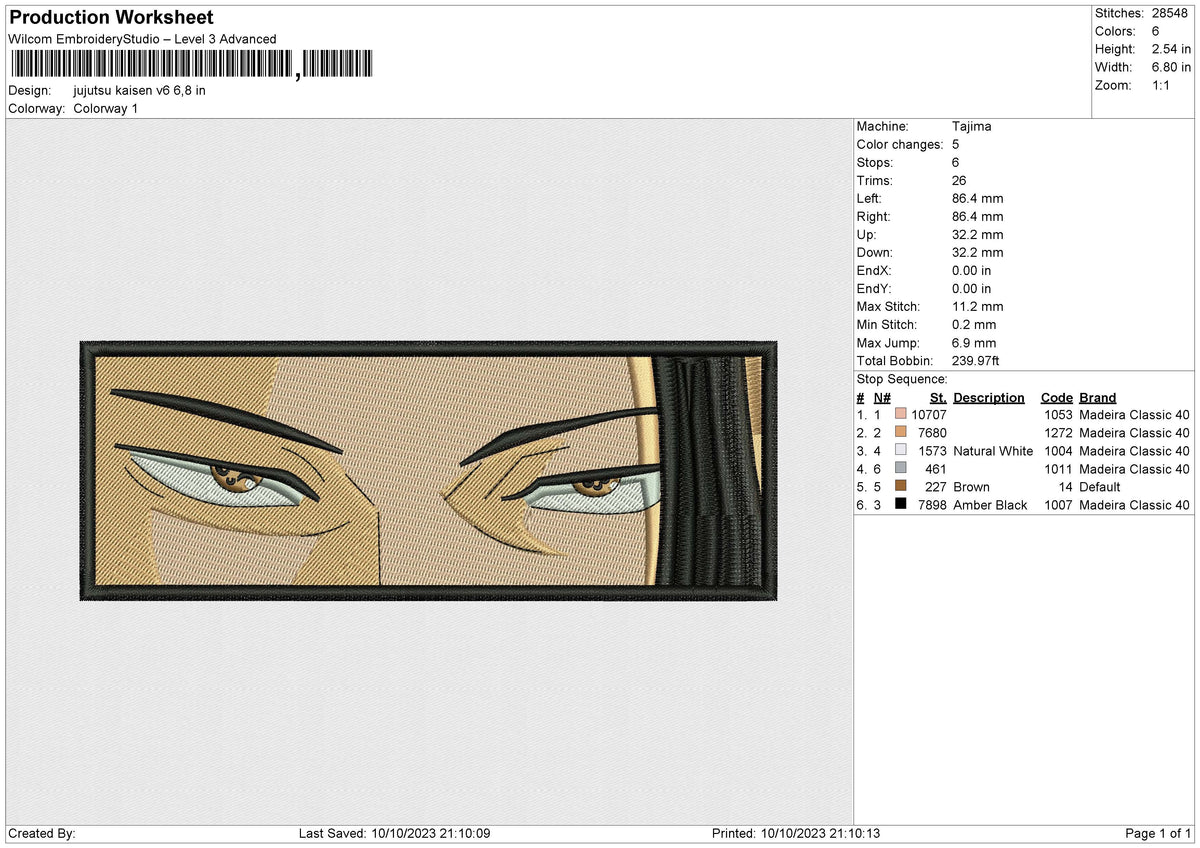This screenshot has width=1200, height=848.
Task: Click the 'Amber Black' description
Action: tap(990, 505)
